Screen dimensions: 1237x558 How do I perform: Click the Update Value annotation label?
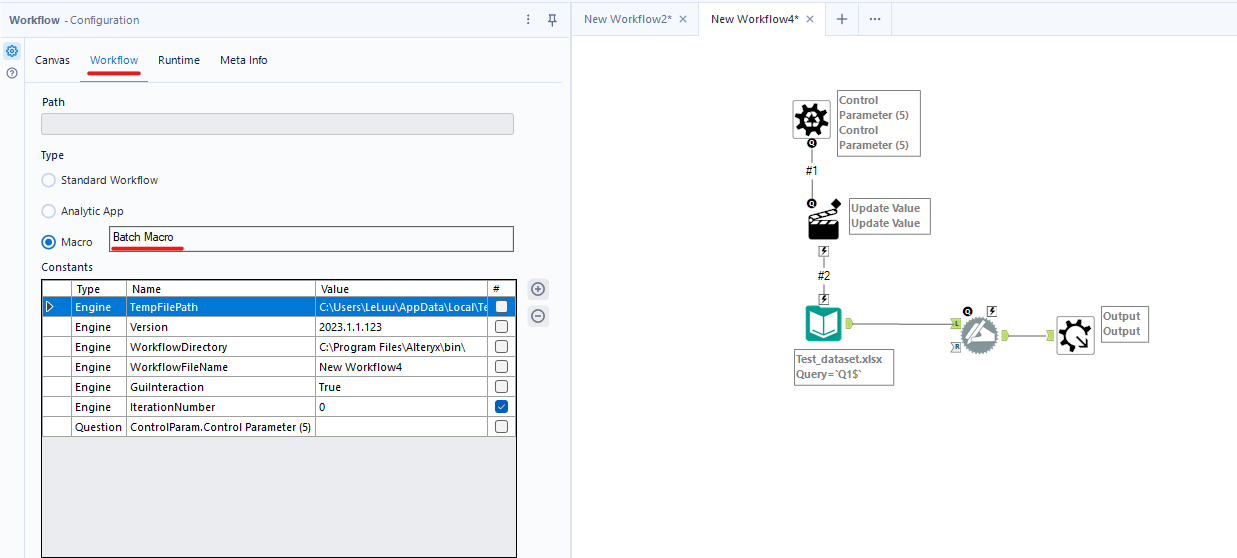[x=889, y=216]
